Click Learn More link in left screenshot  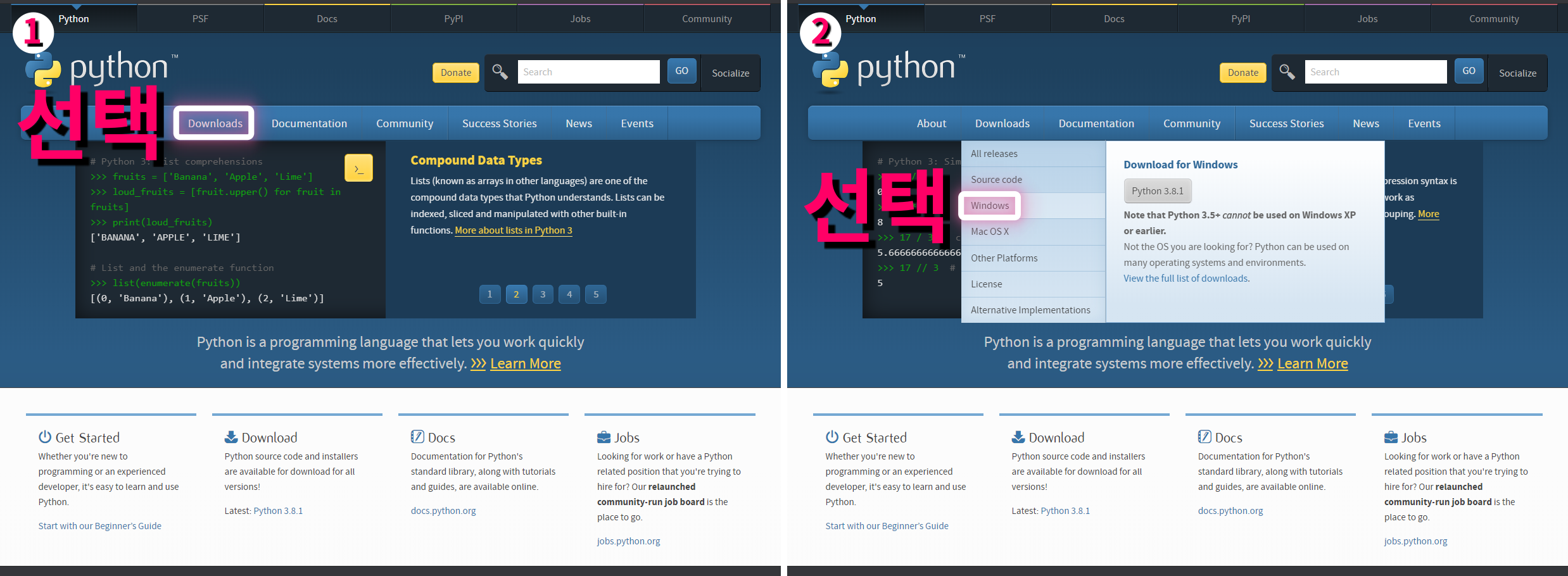525,363
